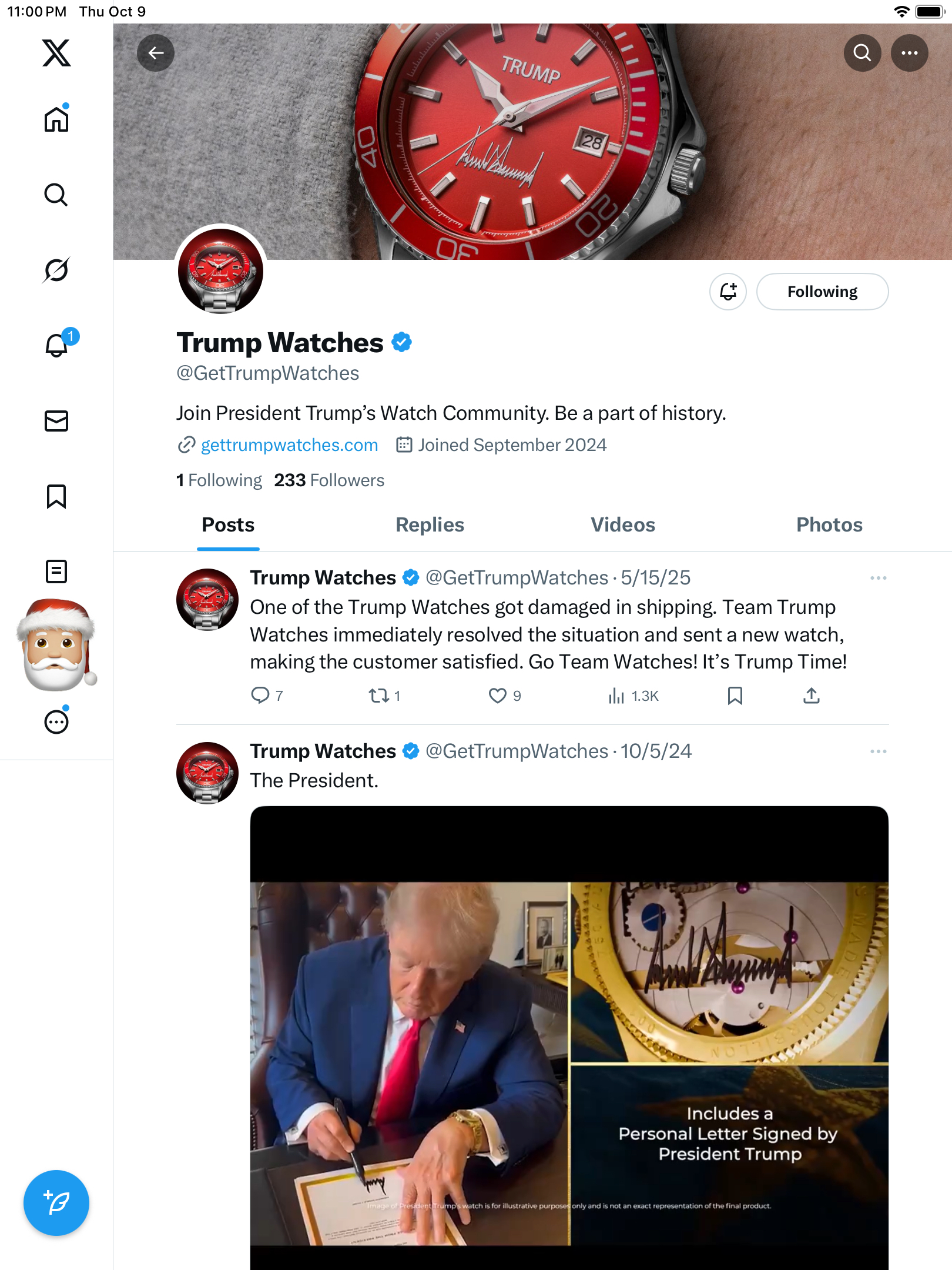952x1270 pixels.
Task: Turn on post notifications bell for profile
Action: coord(728,292)
